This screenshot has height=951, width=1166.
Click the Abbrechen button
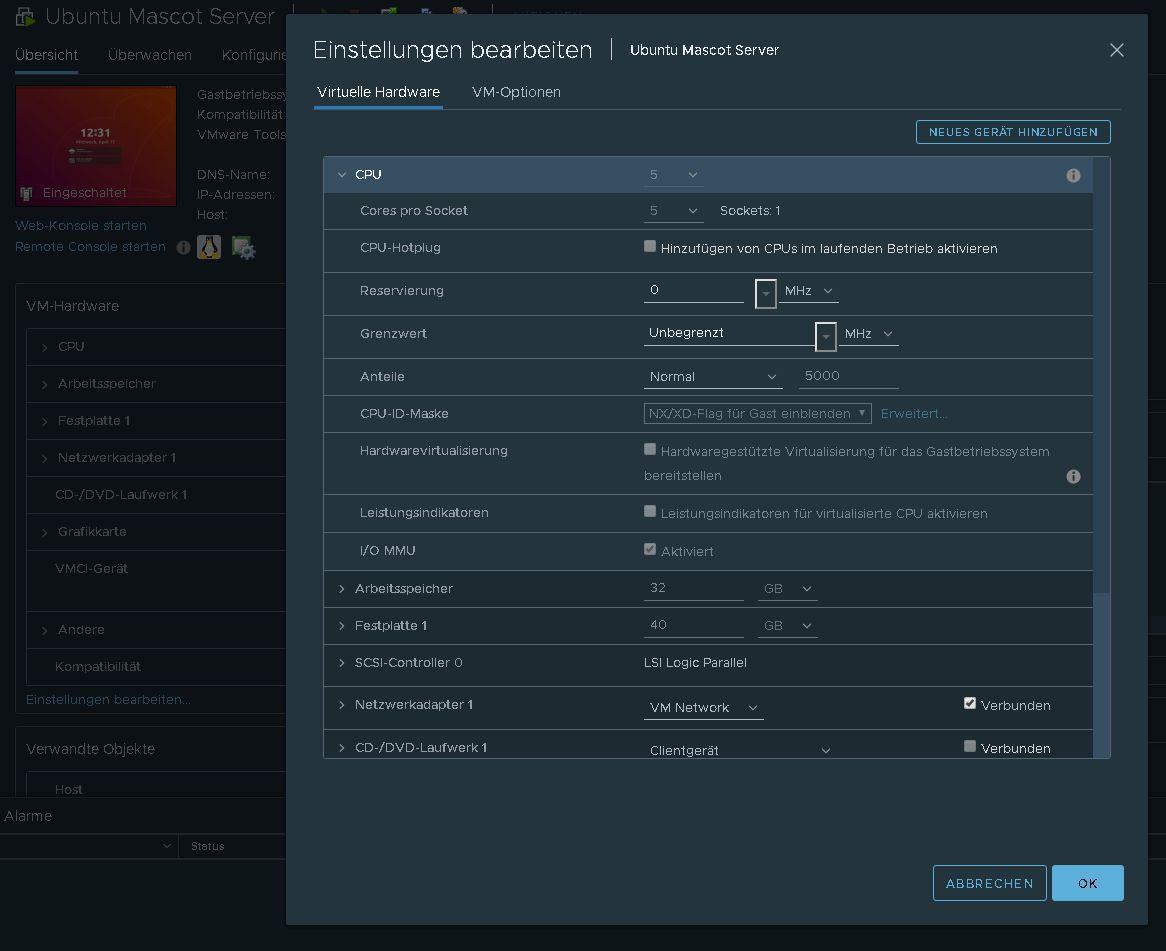click(x=989, y=883)
